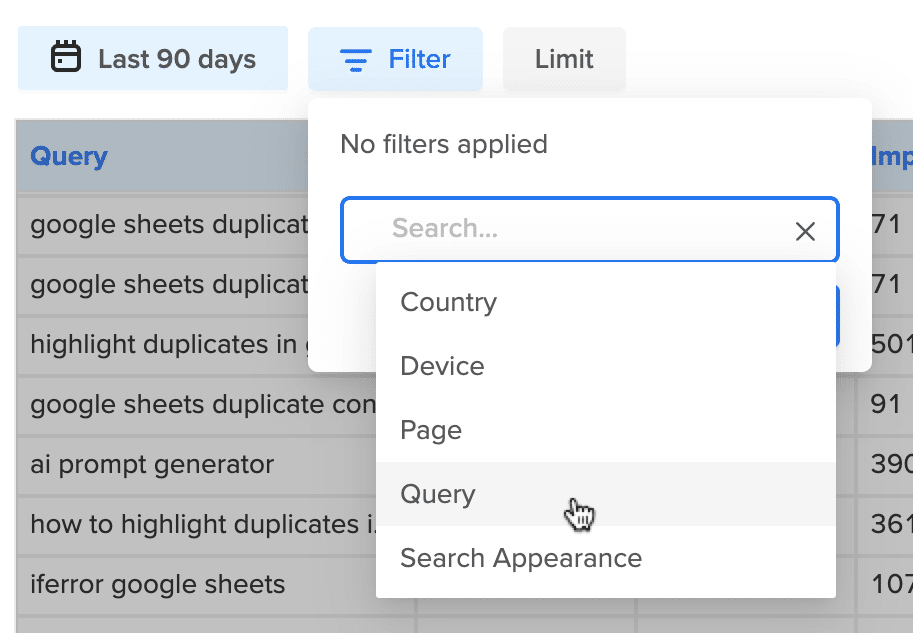Click the value 91 in the table
Viewport: 913px width, 633px height.
click(x=886, y=404)
